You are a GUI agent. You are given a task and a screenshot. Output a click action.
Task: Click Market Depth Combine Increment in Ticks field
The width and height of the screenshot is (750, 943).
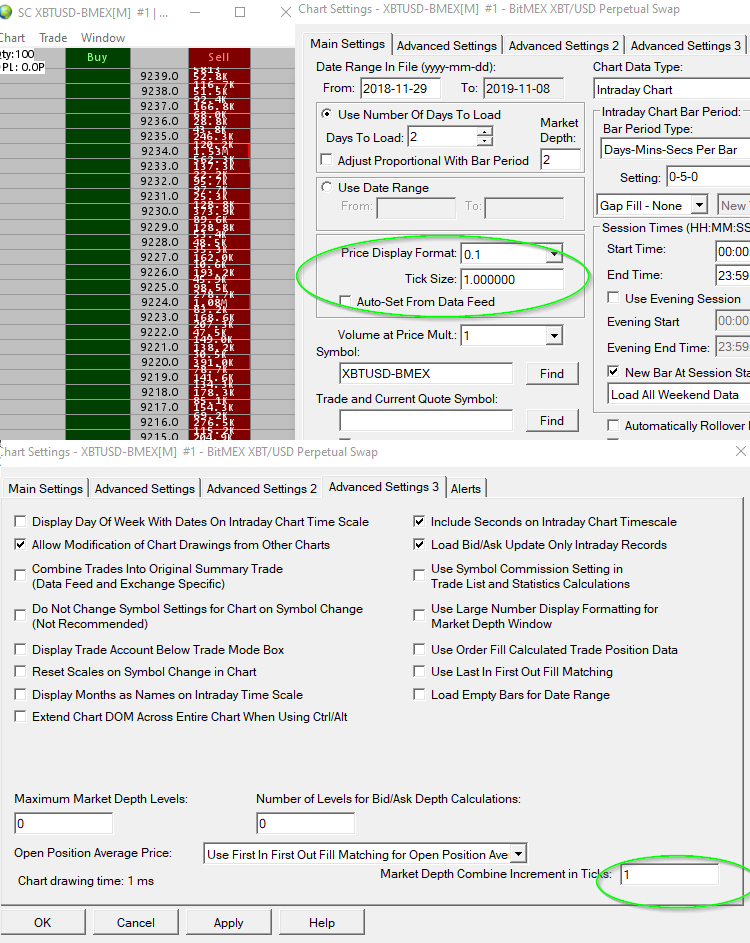pyautogui.click(x=669, y=874)
